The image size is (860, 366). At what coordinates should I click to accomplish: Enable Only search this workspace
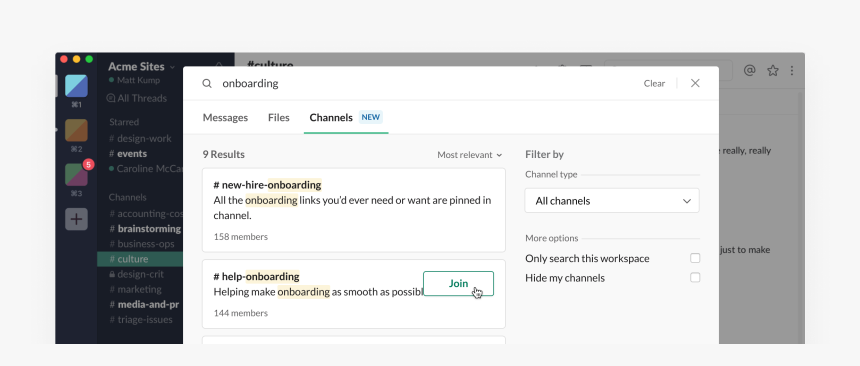[x=695, y=258]
